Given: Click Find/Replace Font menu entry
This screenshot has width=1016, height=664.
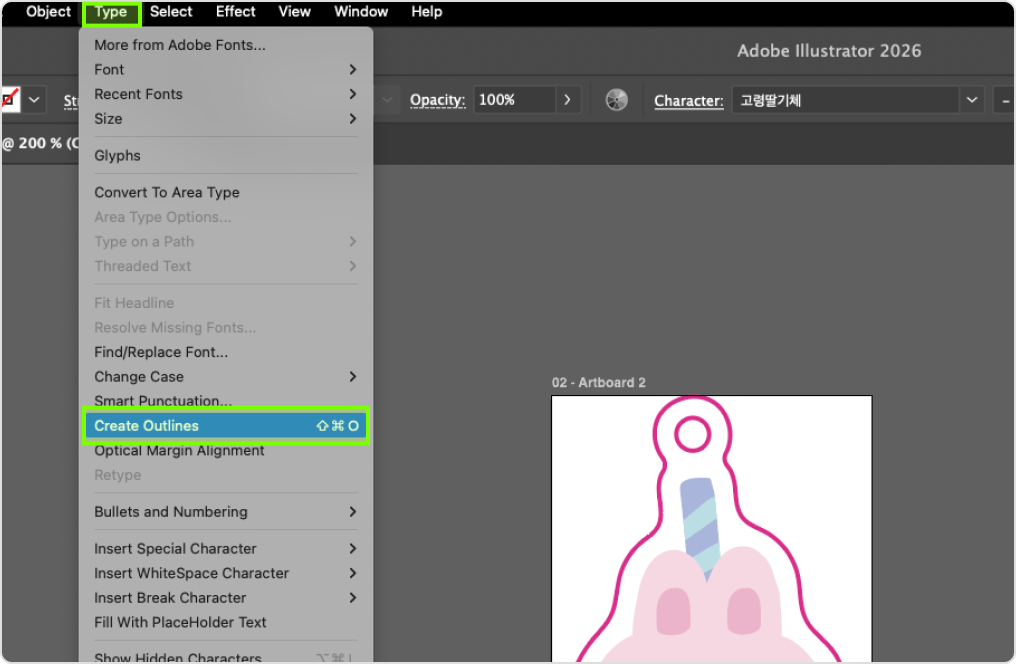Looking at the screenshot, I should click(x=161, y=352).
